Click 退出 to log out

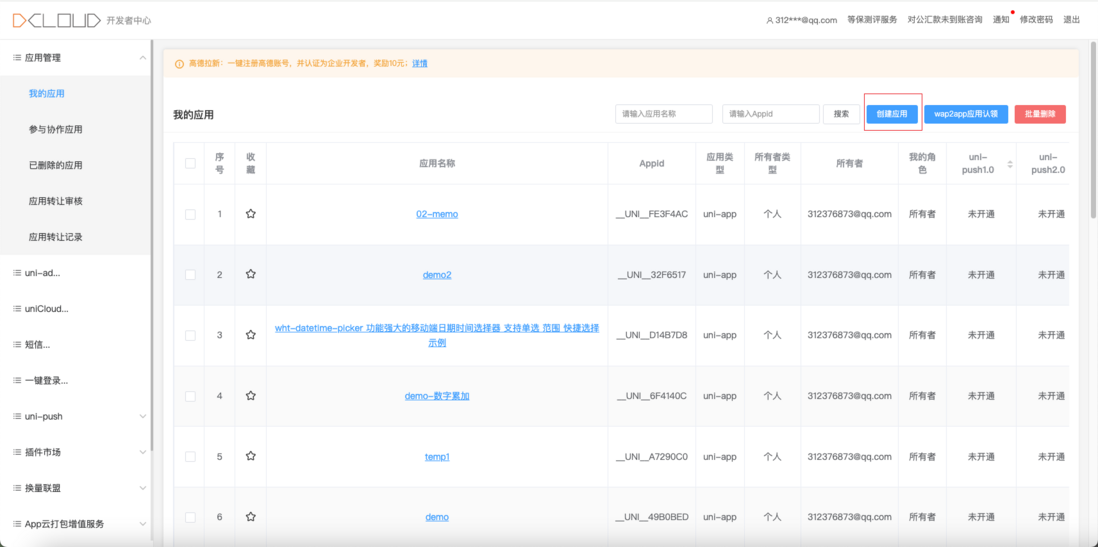tap(1071, 20)
